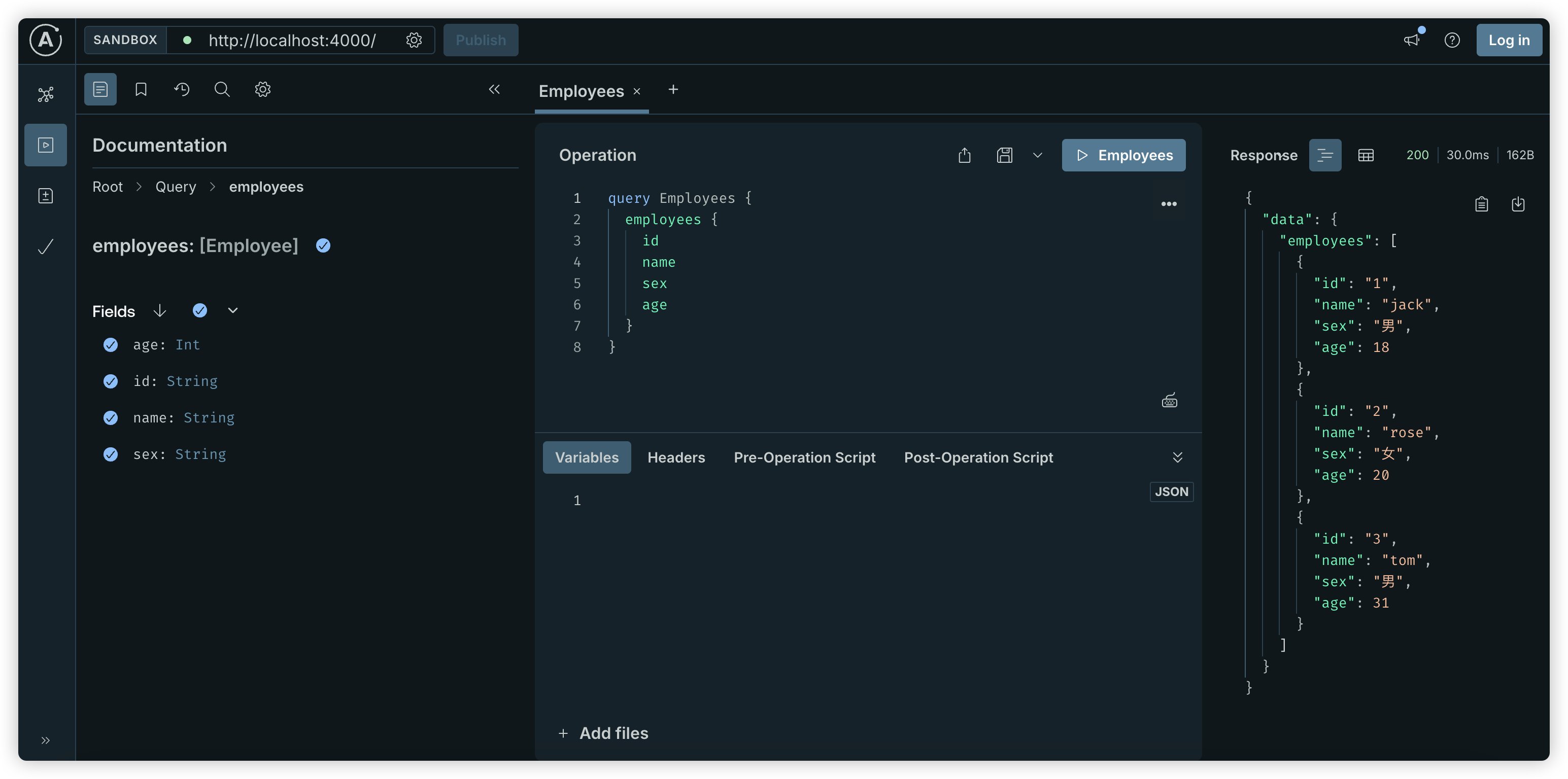Click the Log in button
The image size is (1568, 779).
point(1508,40)
